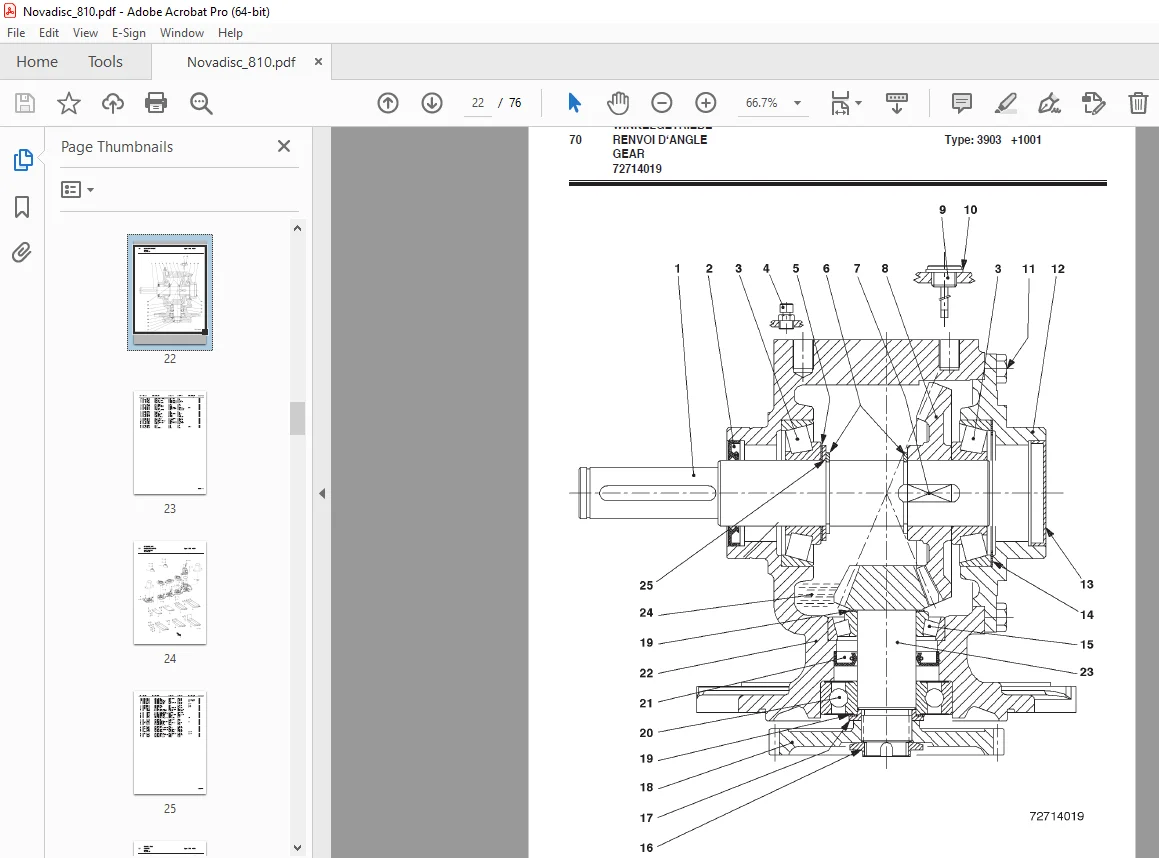Image resolution: width=1159 pixels, height=858 pixels.
Task: Open the File menu
Action: [16, 33]
